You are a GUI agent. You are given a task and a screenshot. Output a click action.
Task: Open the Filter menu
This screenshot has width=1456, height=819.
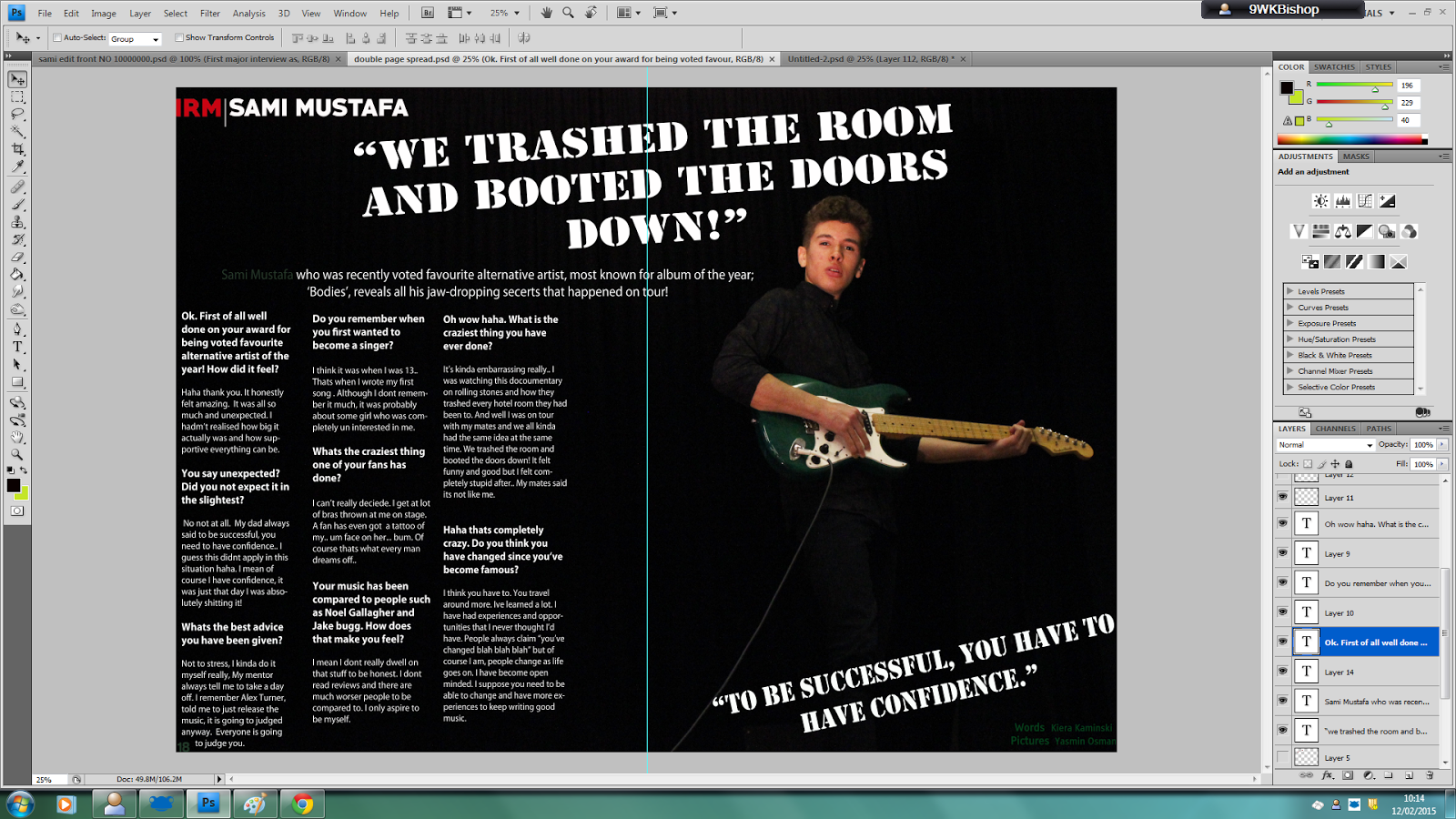[x=210, y=13]
